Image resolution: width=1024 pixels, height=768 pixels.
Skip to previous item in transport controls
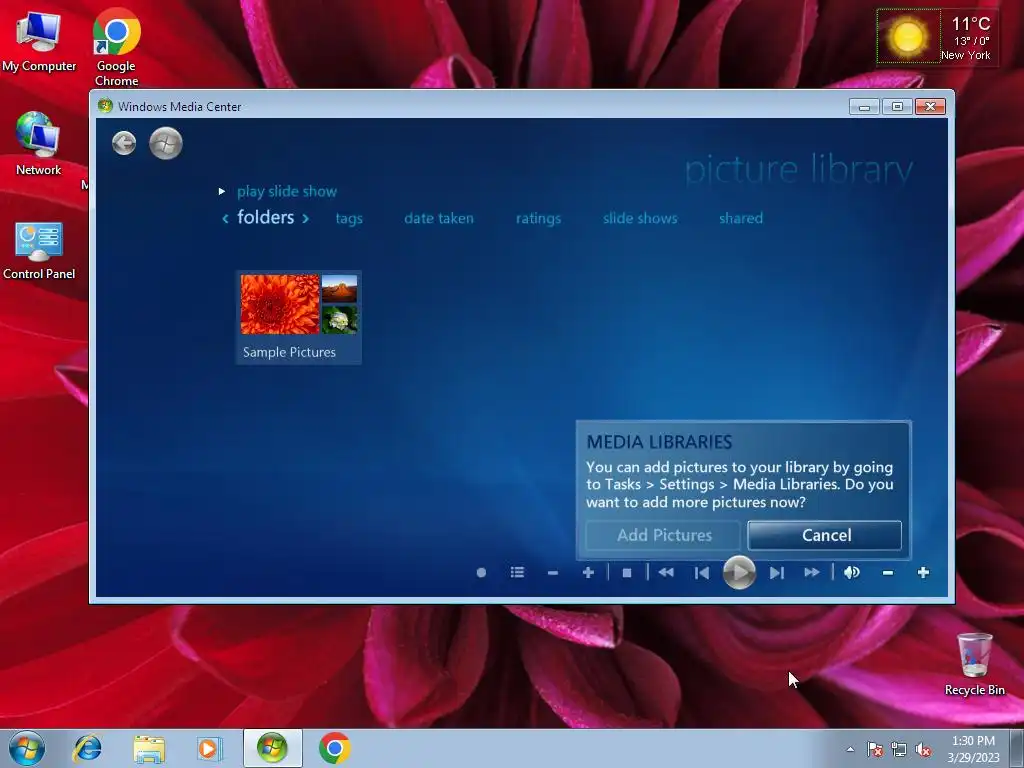point(702,573)
